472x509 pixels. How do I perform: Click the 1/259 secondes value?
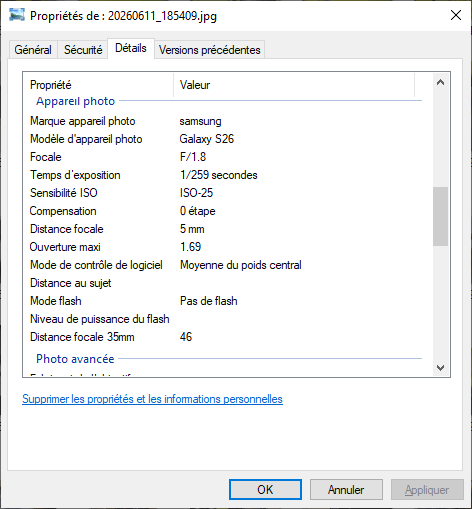[x=219, y=175]
